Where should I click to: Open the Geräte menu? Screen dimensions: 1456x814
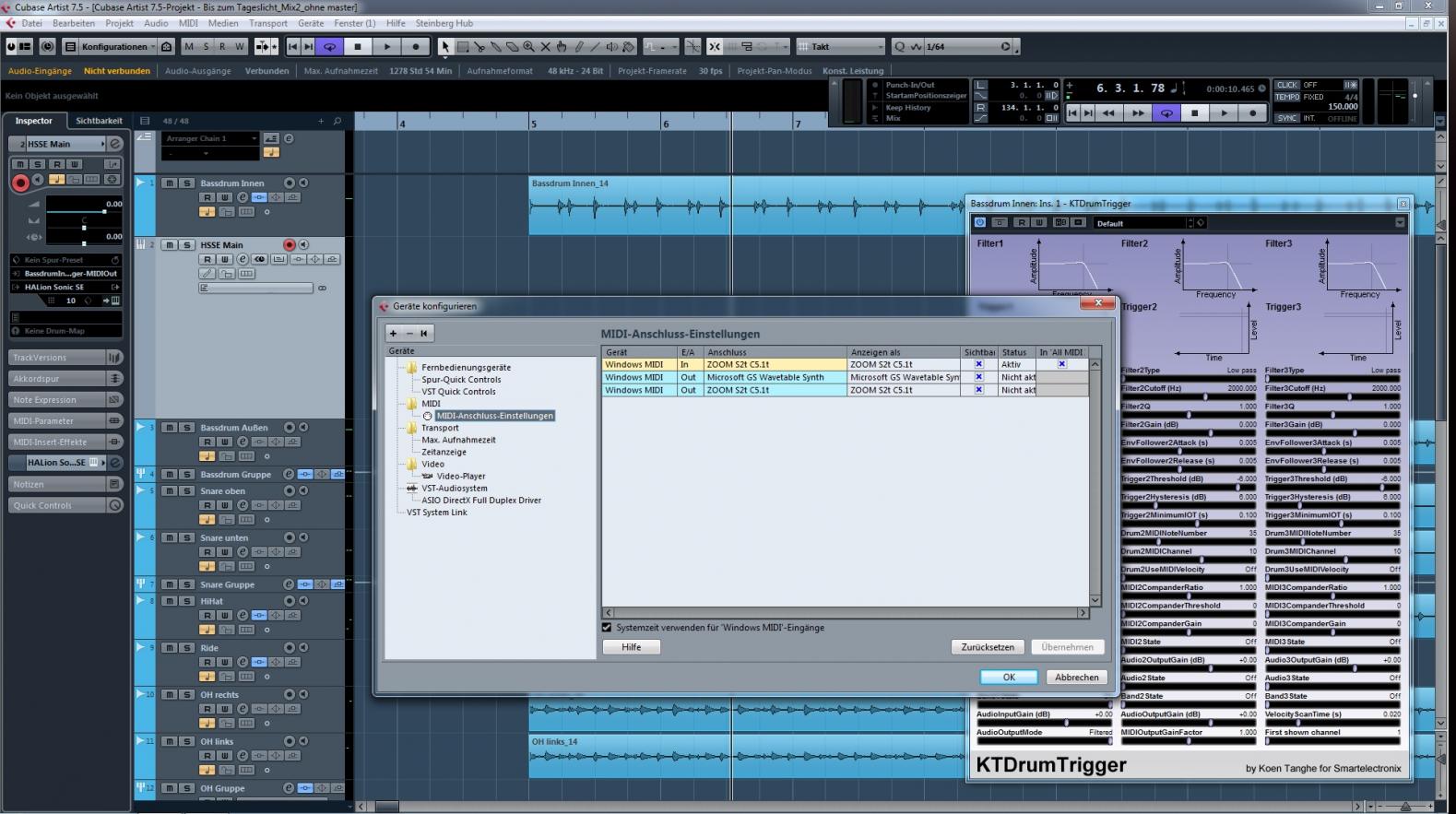click(x=311, y=23)
